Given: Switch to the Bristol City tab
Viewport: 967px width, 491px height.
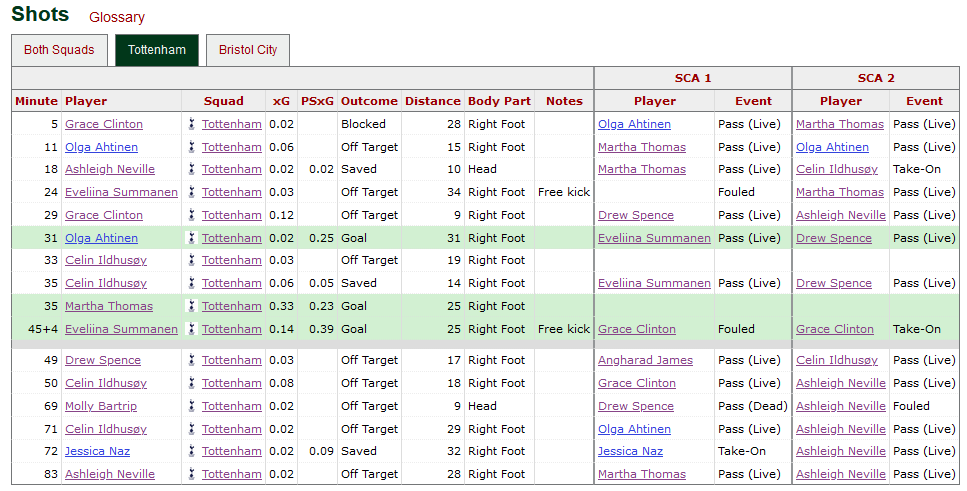Looking at the screenshot, I should point(248,50).
